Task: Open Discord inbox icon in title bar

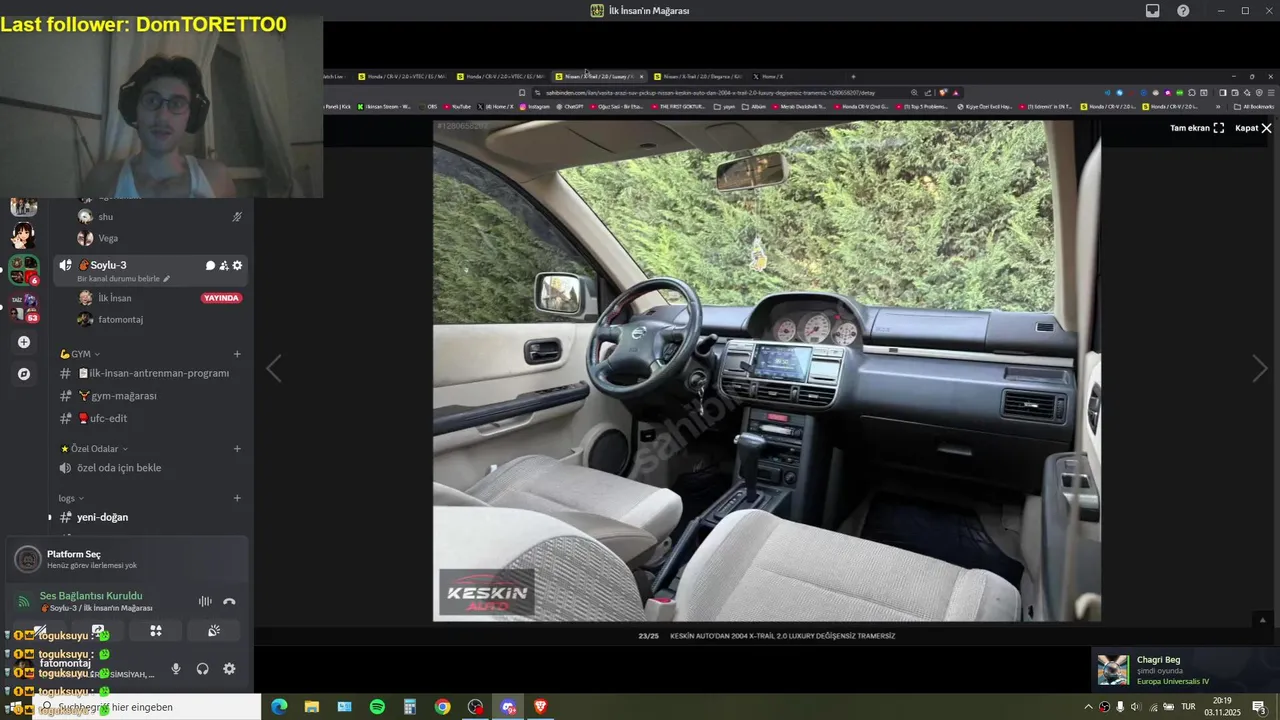Action: click(1153, 11)
